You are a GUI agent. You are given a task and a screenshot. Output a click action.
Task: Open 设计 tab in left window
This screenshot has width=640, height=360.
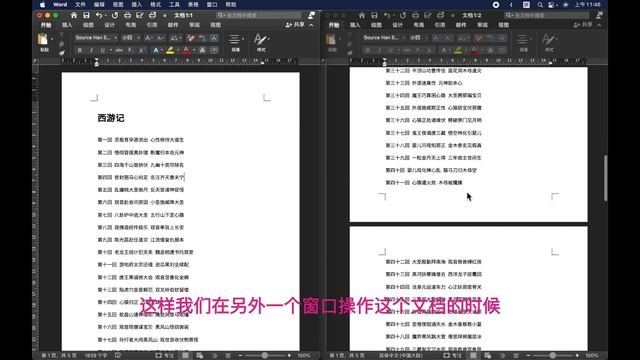coord(109,25)
